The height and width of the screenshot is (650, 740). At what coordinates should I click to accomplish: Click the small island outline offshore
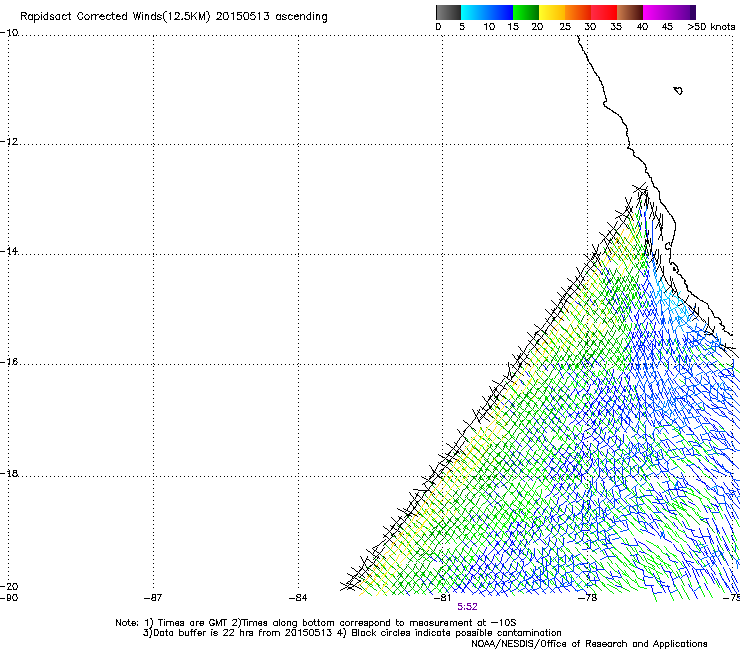click(678, 90)
